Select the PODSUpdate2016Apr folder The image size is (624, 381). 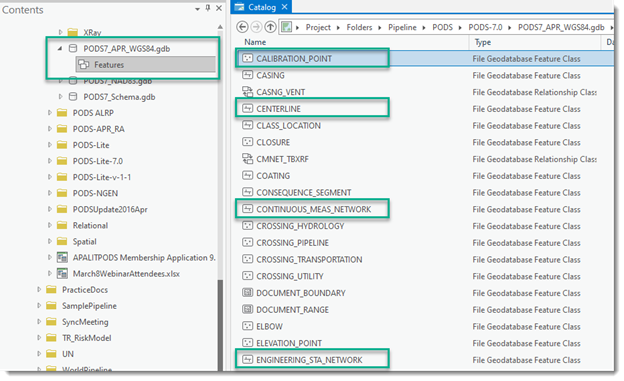click(110, 209)
